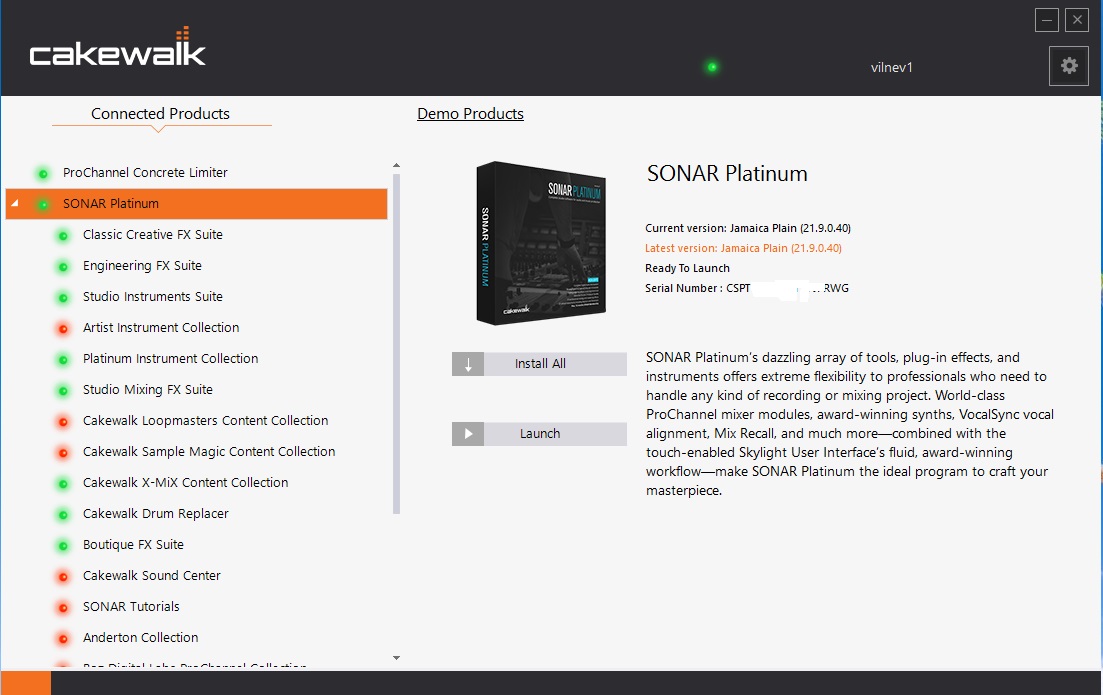Select Anderton Collection entry
This screenshot has height=695, width=1103.
click(x=141, y=637)
